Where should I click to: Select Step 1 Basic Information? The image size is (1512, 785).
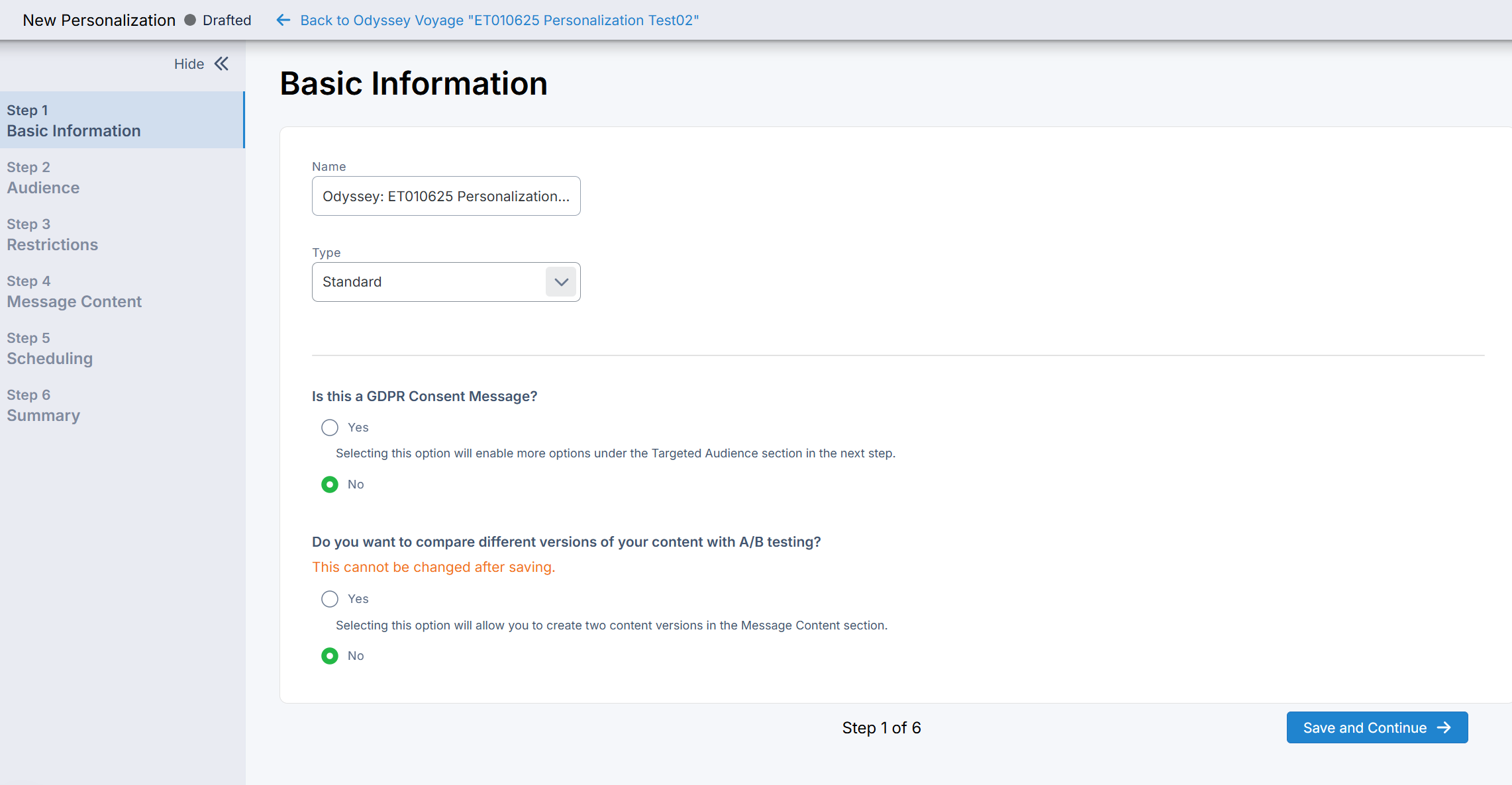coord(74,120)
